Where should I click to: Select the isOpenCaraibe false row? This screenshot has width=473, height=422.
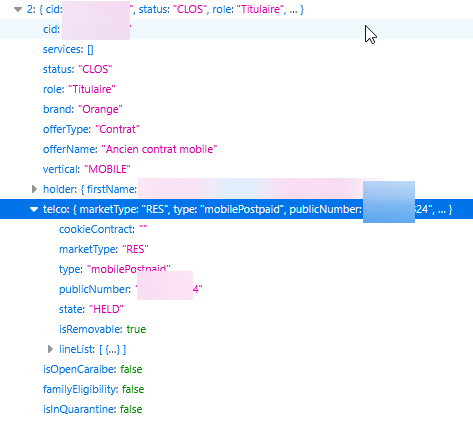[x=236, y=369]
